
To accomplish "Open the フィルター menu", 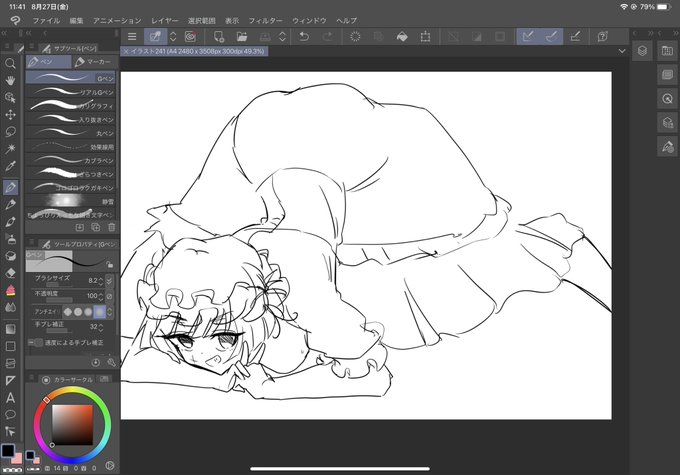I will pos(265,20).
